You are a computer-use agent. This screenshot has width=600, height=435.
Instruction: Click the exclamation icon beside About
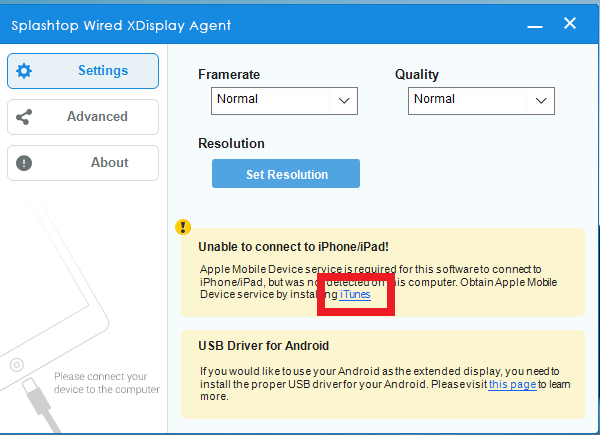[24, 163]
